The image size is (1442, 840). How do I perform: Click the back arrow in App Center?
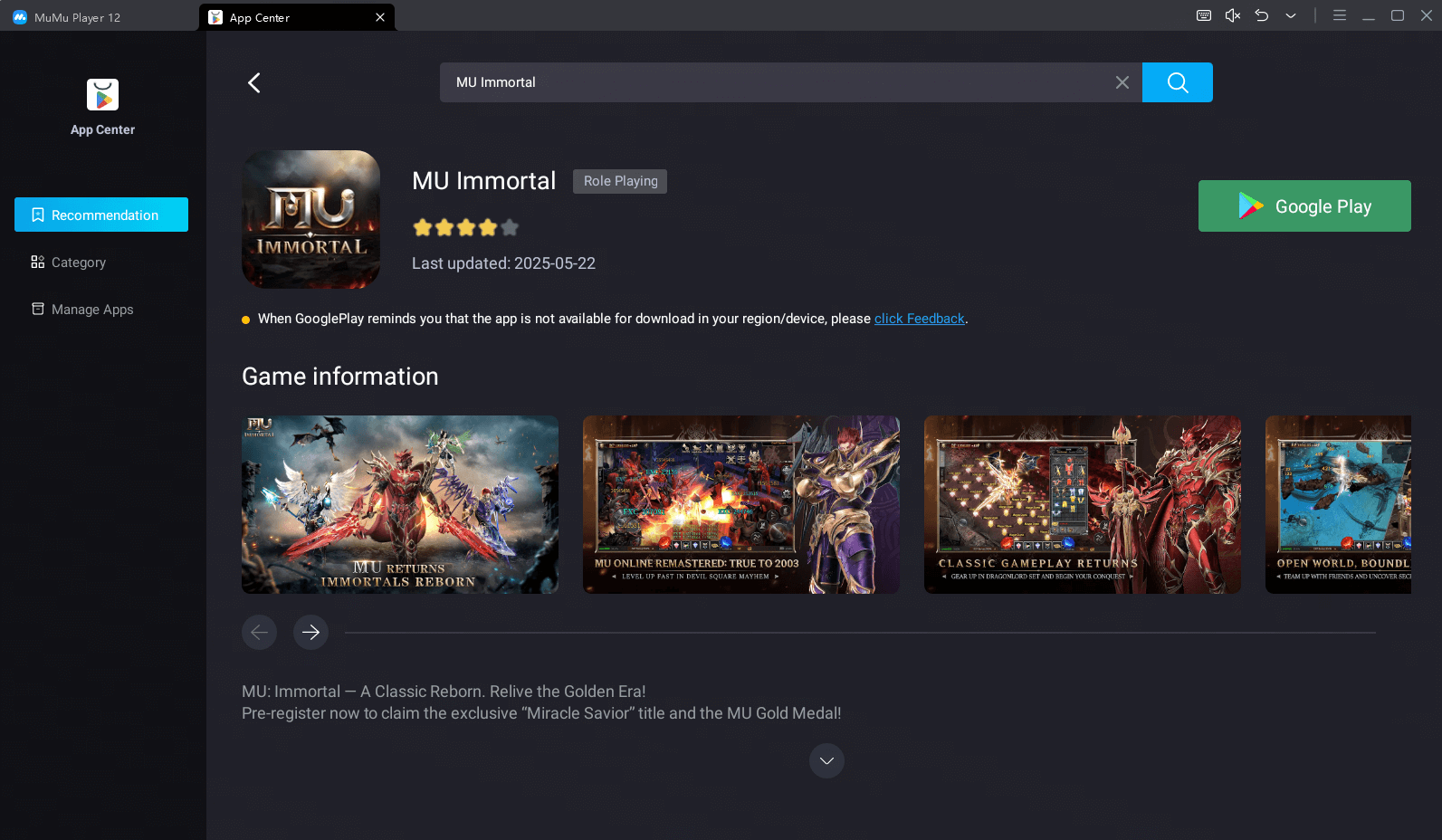click(x=254, y=82)
